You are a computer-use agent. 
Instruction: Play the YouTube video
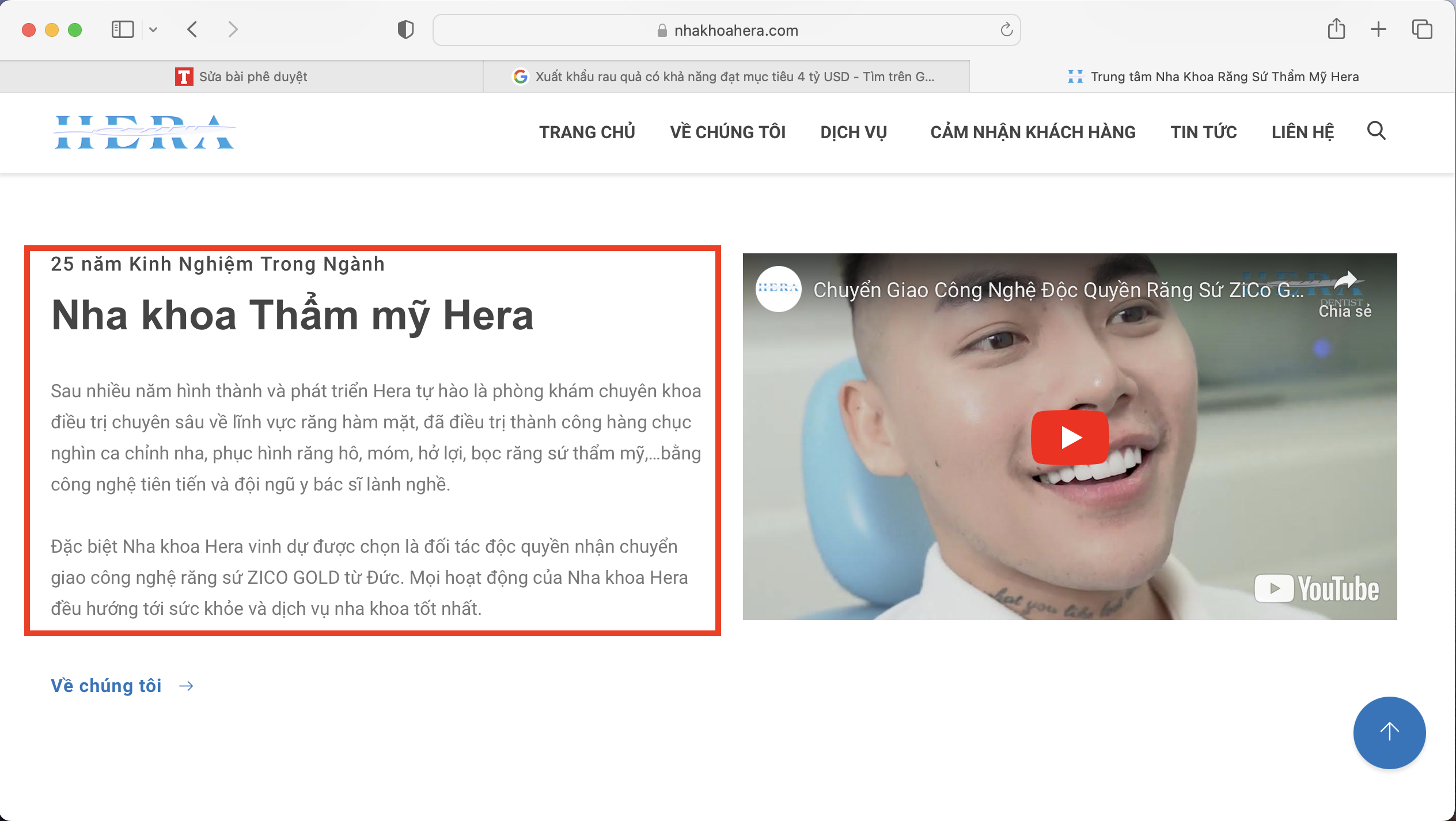[x=1070, y=438]
